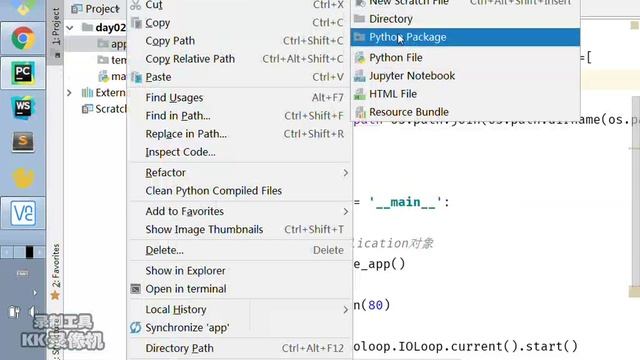Select Show in Explorer entry

coord(240,271)
